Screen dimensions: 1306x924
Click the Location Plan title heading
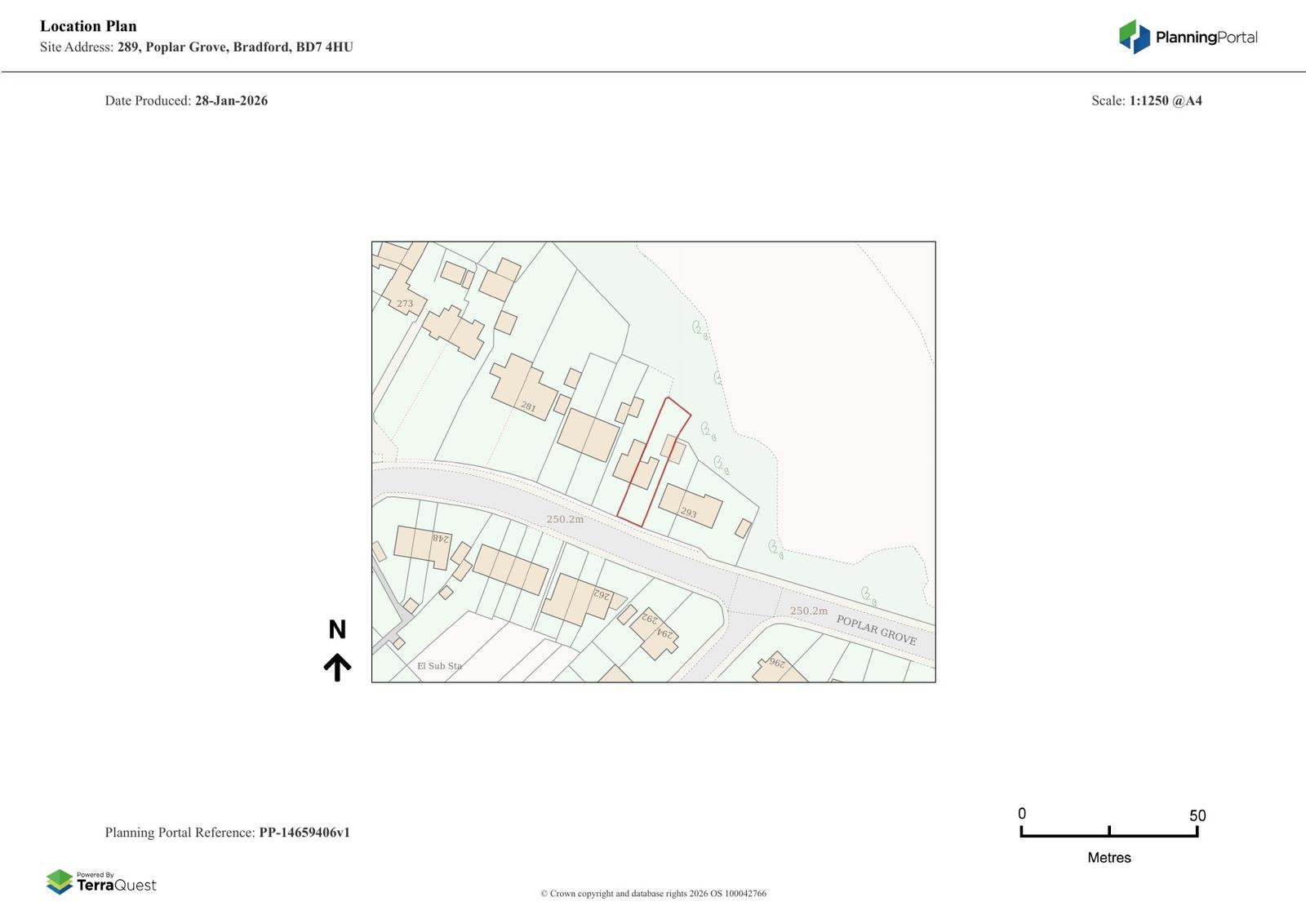coord(88,26)
